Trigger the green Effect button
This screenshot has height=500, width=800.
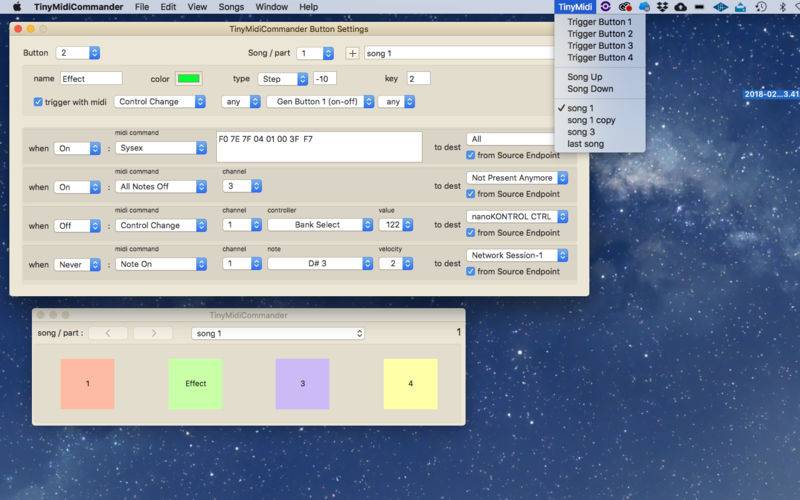point(195,384)
